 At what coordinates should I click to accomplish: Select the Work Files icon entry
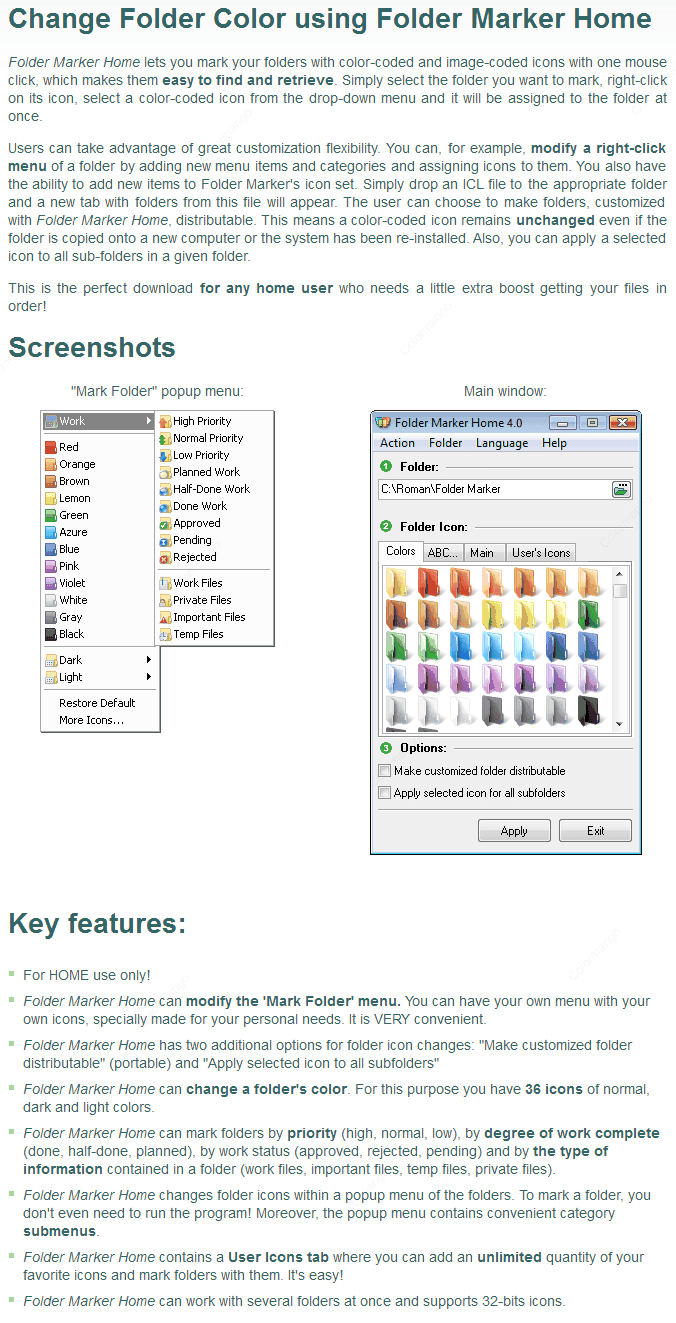(x=192, y=583)
